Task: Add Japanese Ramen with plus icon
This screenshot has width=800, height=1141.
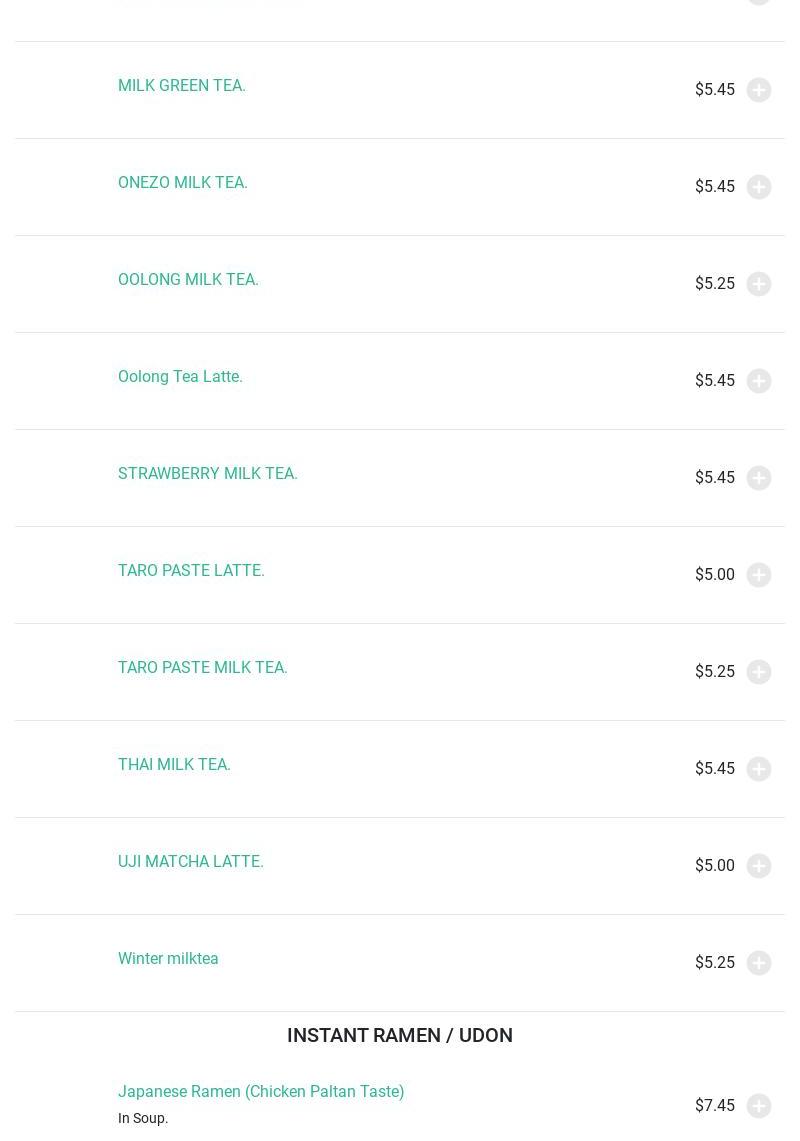Action: [759, 1106]
